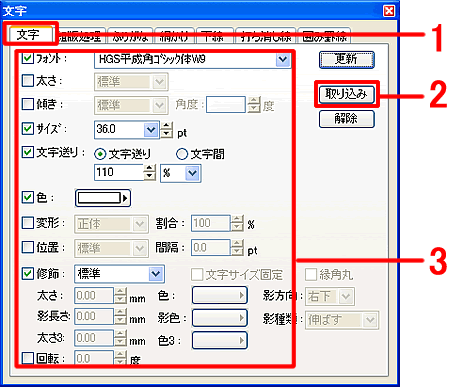Viewport: 450px width, 387px height.
Task: Close the 文字 dialog window
Action: pyautogui.click(x=389, y=11)
